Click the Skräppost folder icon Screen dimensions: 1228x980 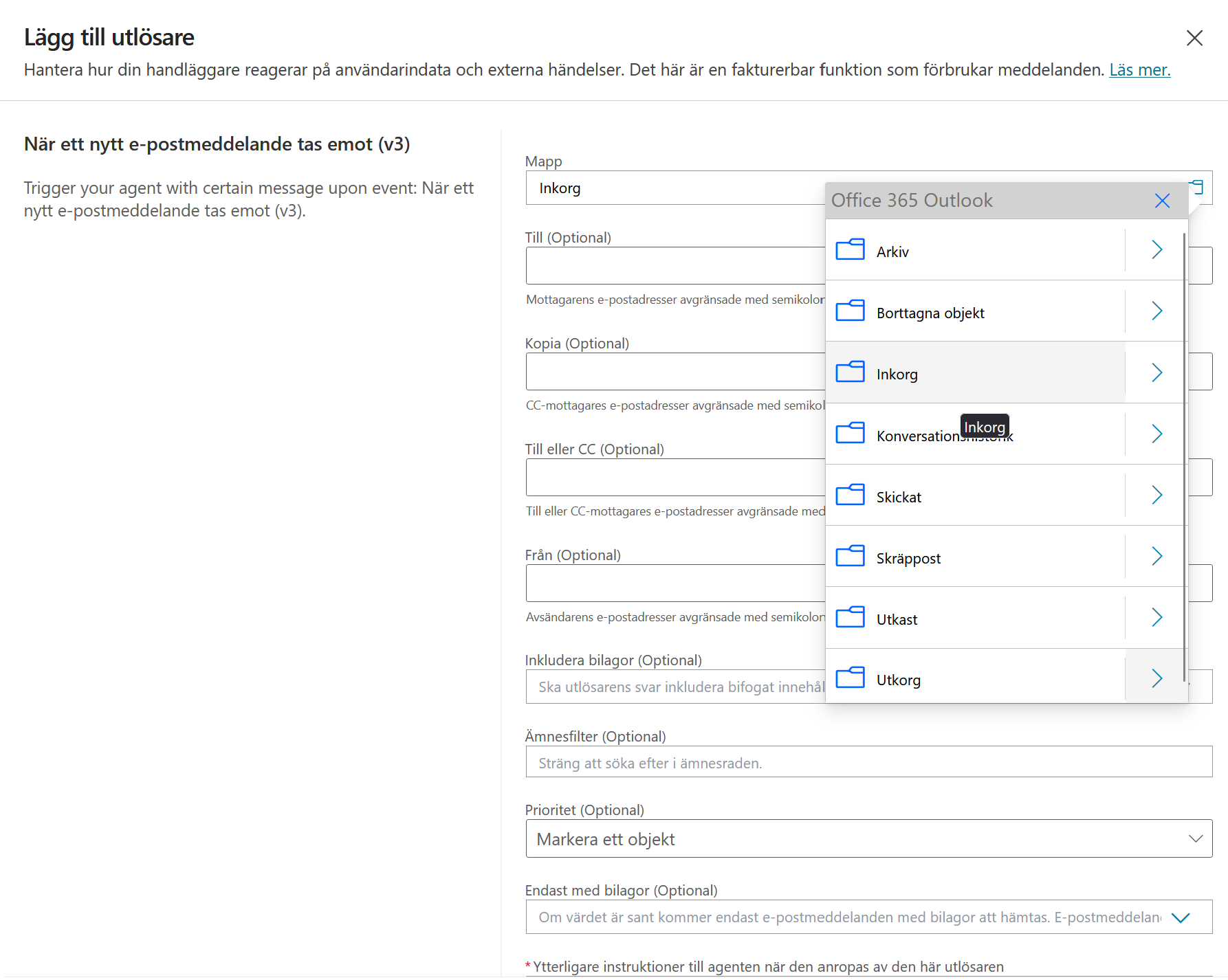(x=850, y=556)
